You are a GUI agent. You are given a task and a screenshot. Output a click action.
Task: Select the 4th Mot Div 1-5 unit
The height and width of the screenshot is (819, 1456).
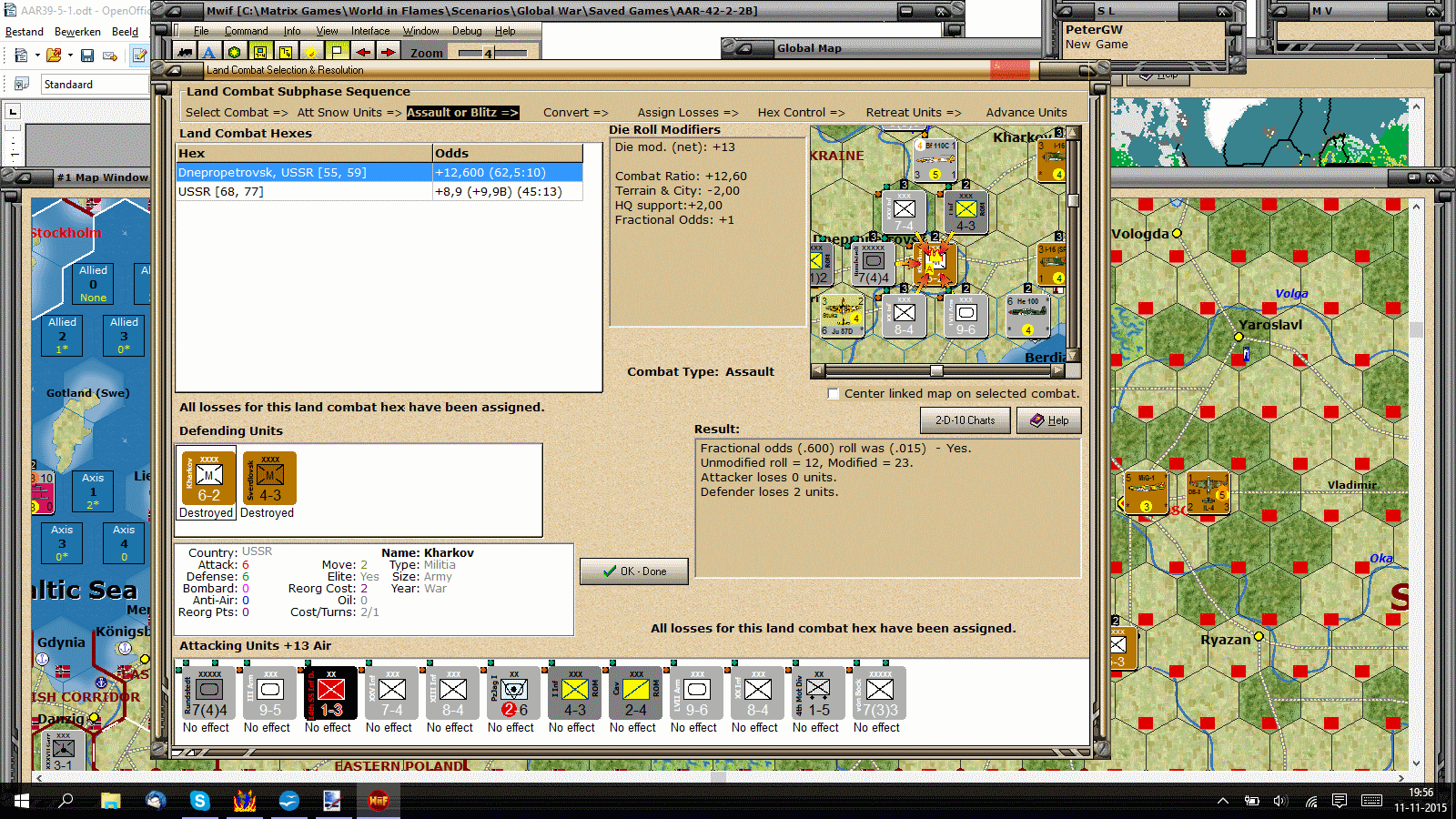click(818, 693)
